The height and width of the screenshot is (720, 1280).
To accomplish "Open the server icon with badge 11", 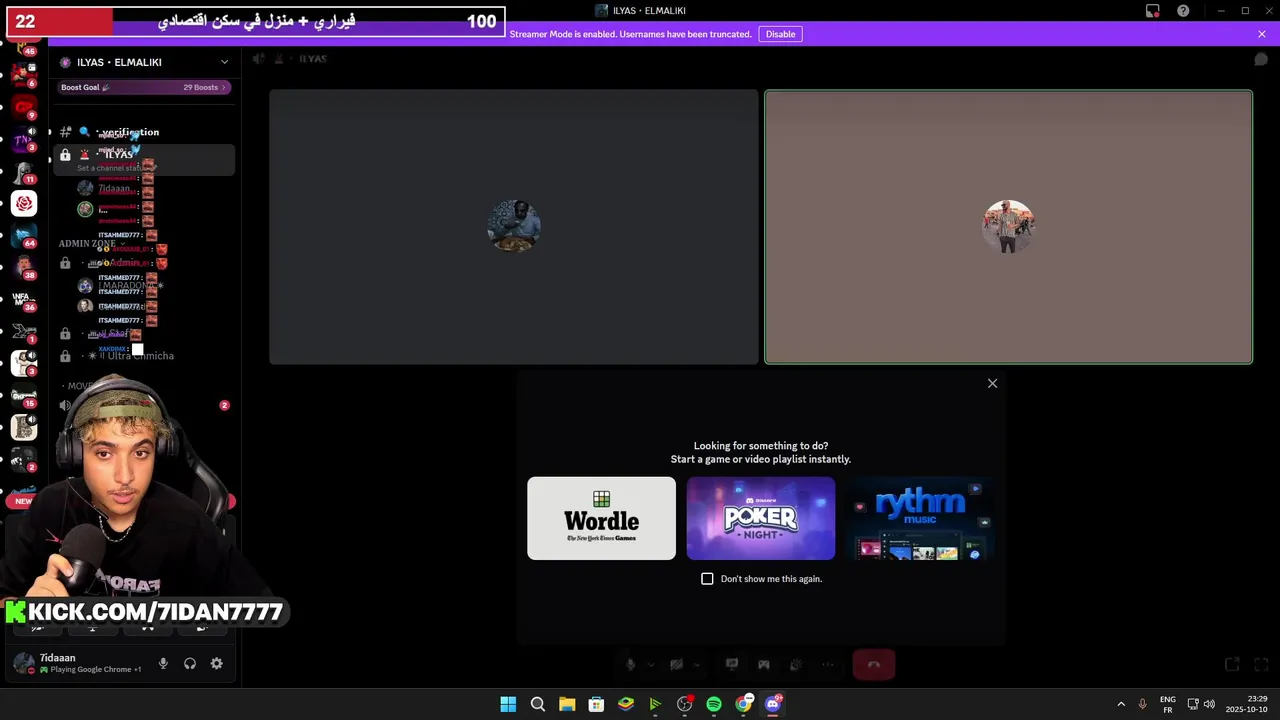I will pos(24,172).
